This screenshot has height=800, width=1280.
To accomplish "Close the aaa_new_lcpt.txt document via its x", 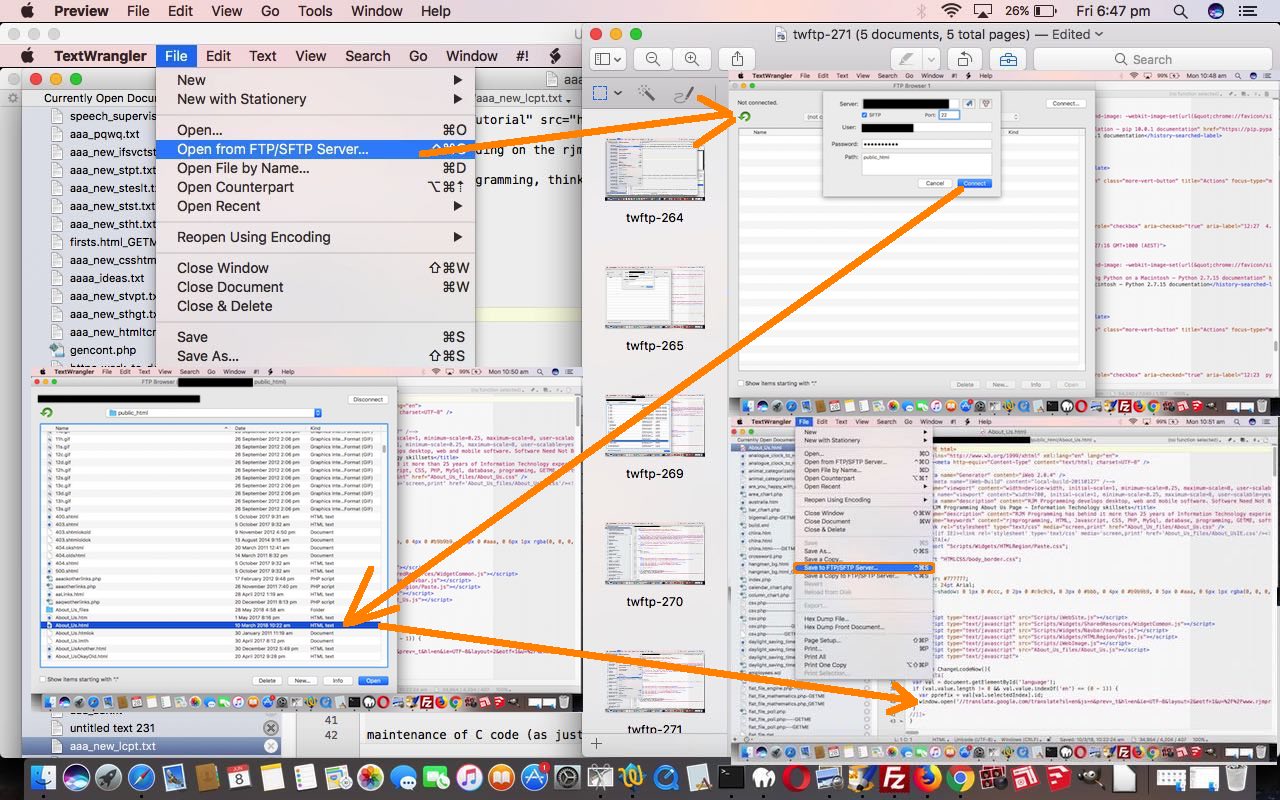I will pyautogui.click(x=270, y=746).
